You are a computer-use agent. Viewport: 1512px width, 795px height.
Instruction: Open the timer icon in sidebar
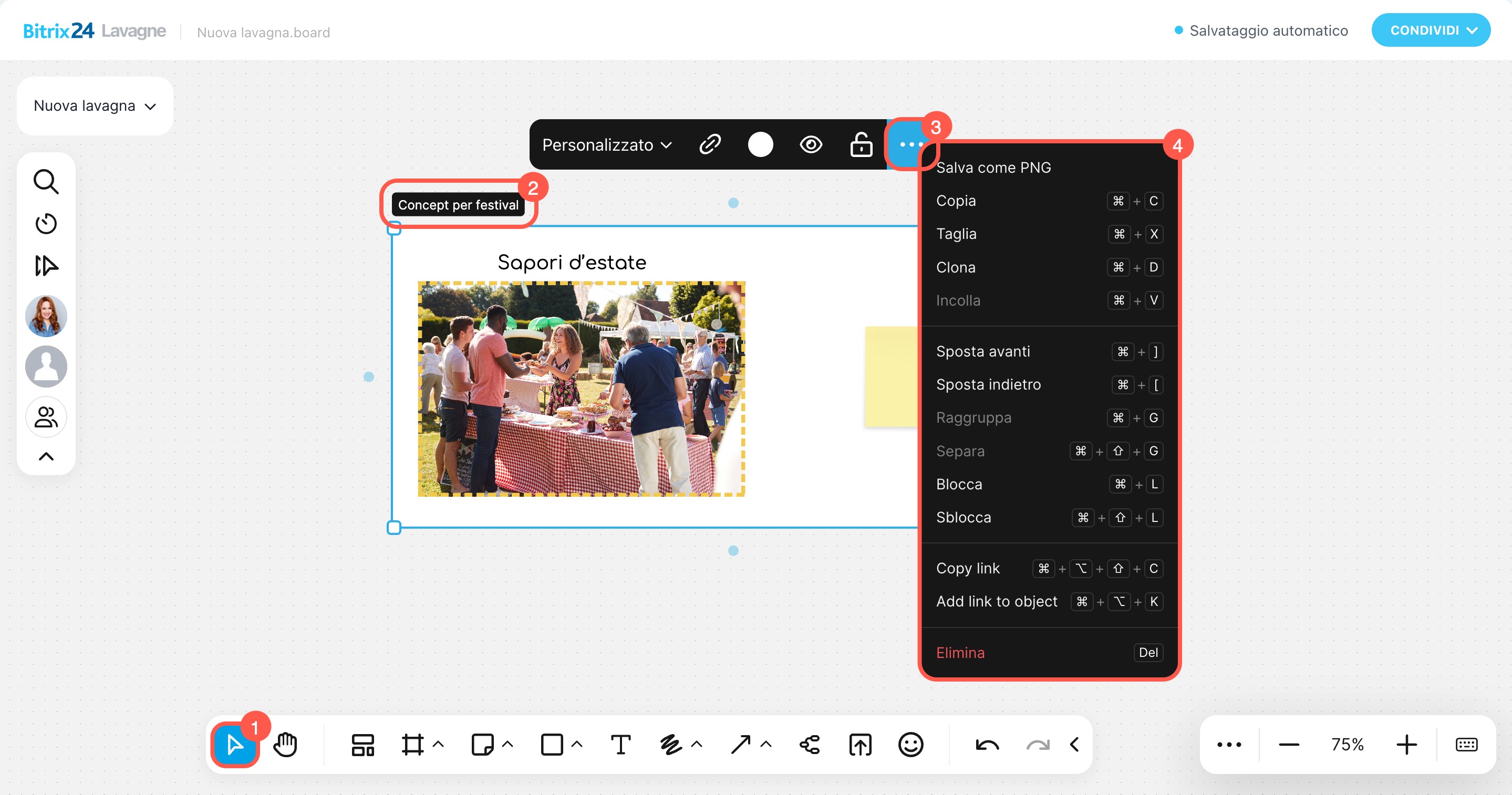tap(46, 224)
